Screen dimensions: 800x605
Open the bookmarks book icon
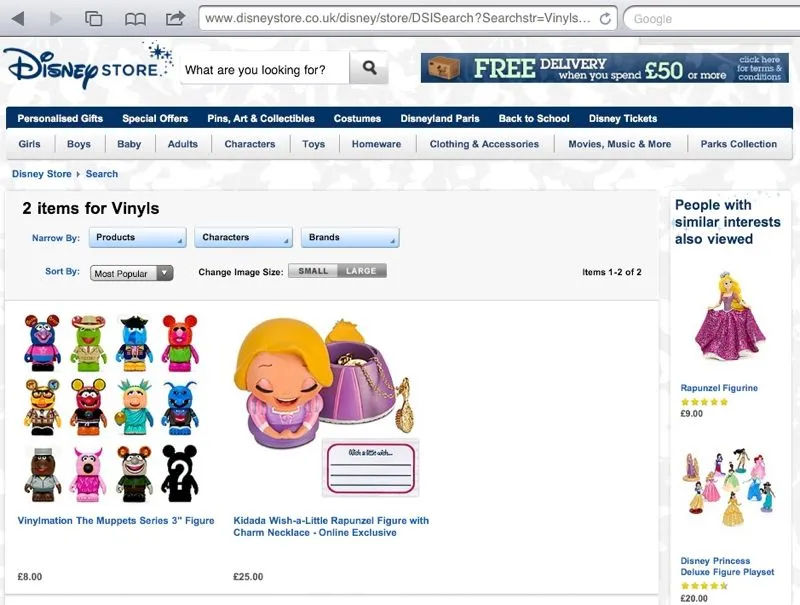click(135, 19)
